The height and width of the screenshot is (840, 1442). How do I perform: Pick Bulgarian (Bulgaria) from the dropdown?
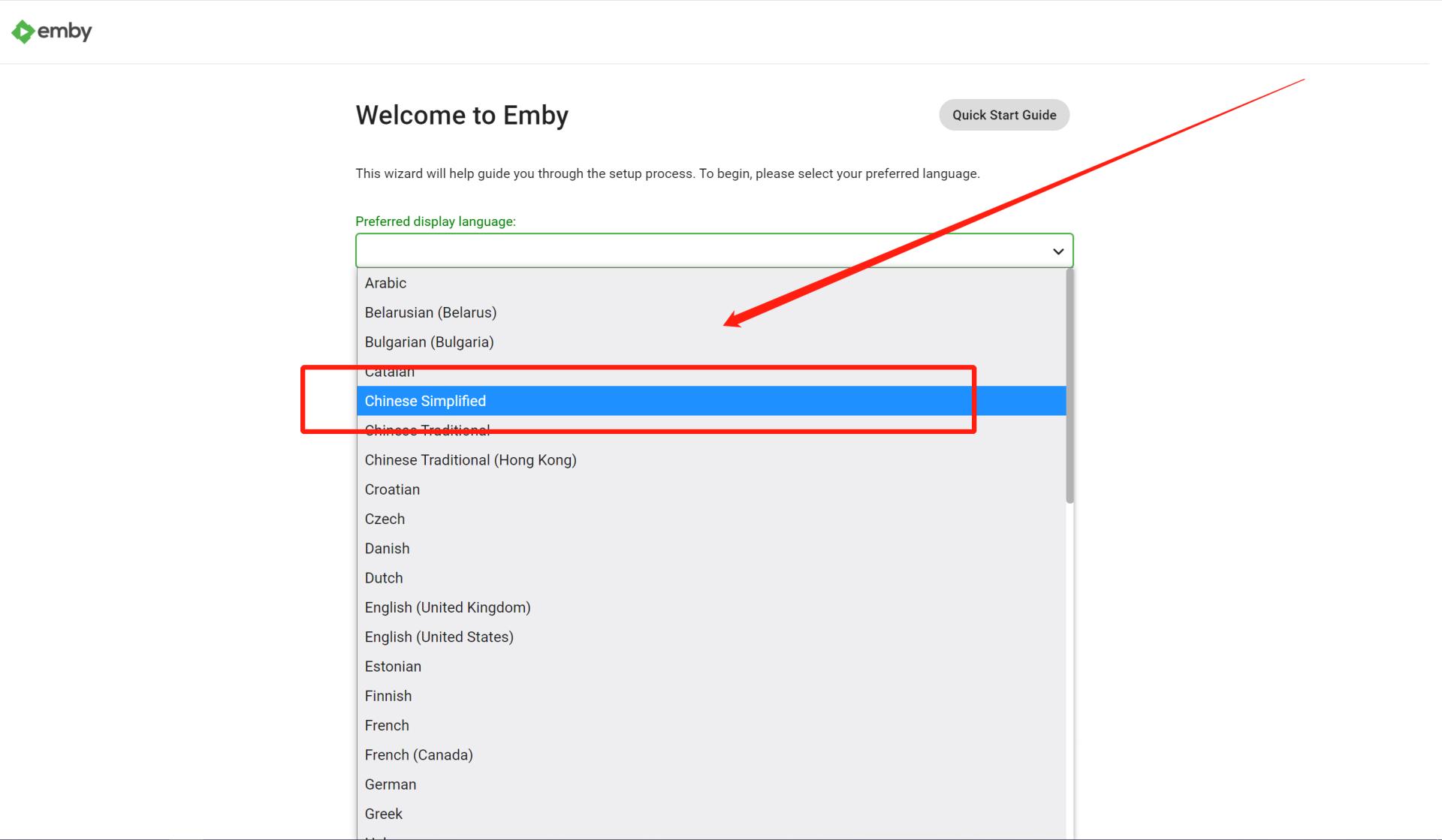pyautogui.click(x=429, y=342)
